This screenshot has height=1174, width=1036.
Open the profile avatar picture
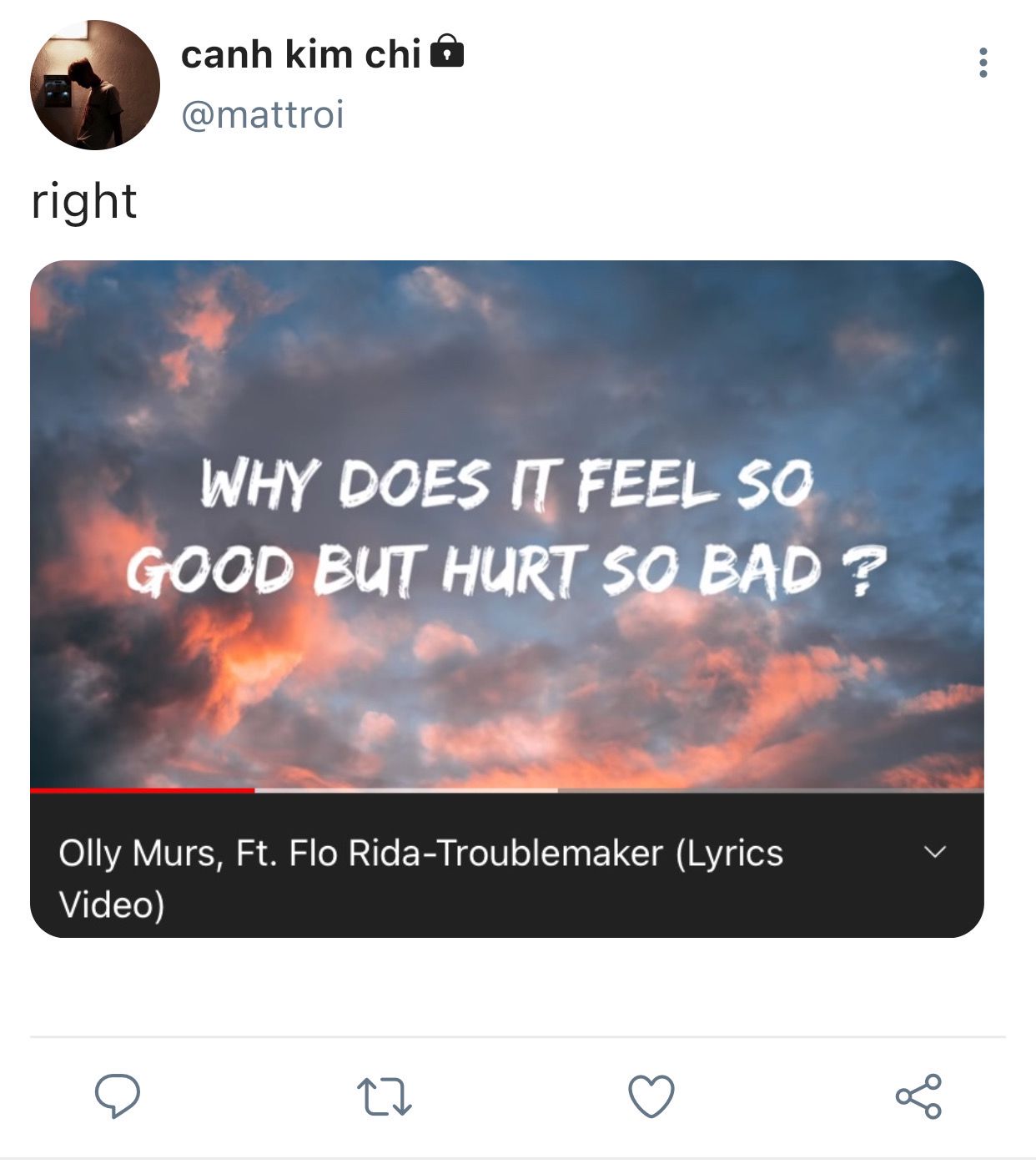94,85
